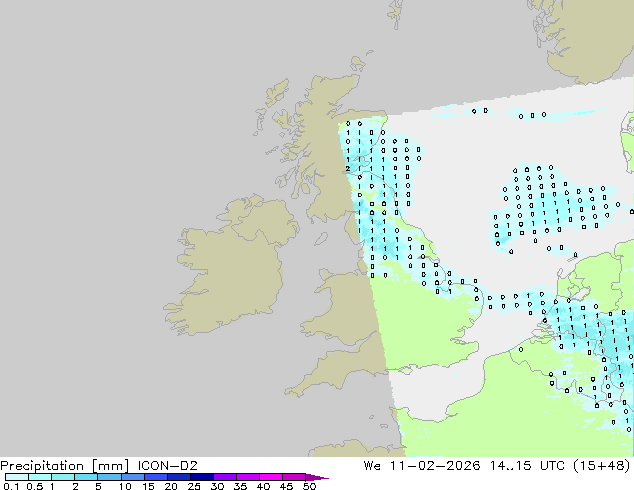Click the '25' legend scale label
The height and width of the screenshot is (490, 634).
pyautogui.click(x=194, y=486)
